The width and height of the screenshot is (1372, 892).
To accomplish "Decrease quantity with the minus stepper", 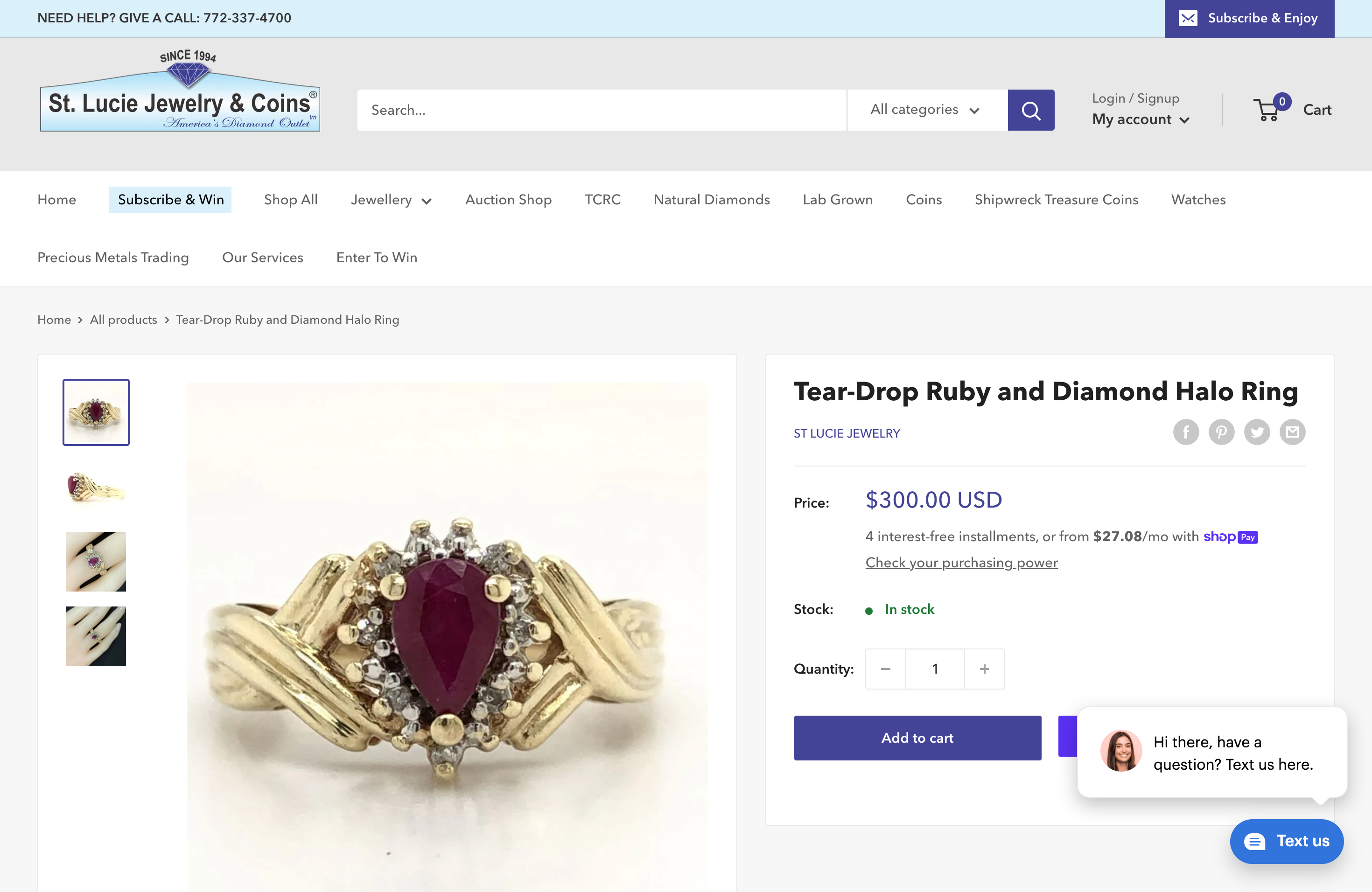I will [885, 669].
